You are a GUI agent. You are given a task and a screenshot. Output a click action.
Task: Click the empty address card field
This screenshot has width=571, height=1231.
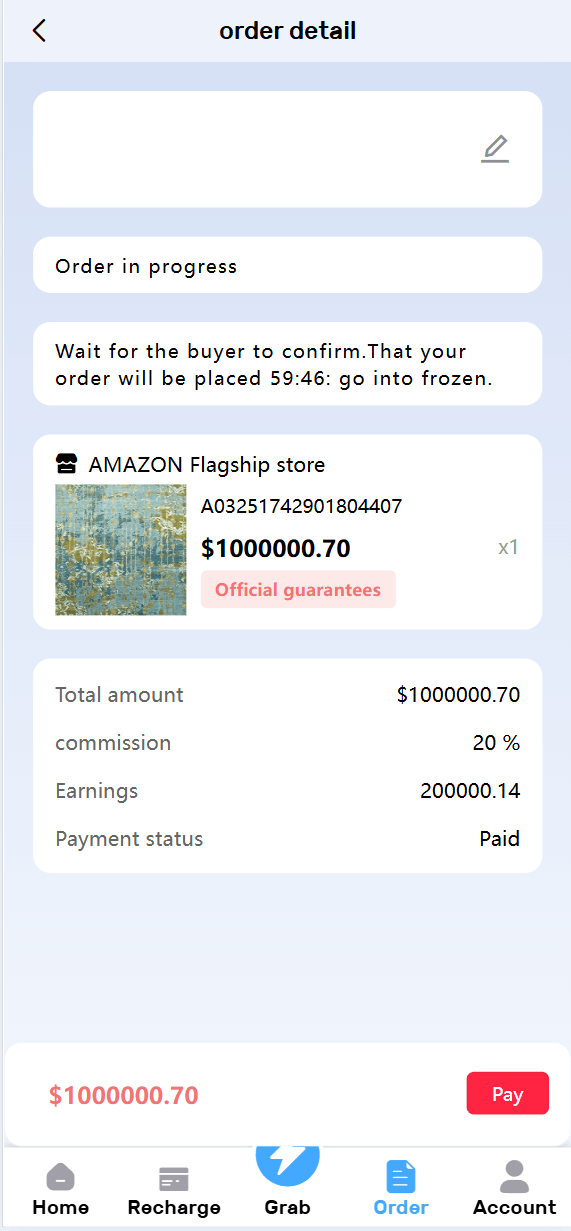tap(288, 149)
